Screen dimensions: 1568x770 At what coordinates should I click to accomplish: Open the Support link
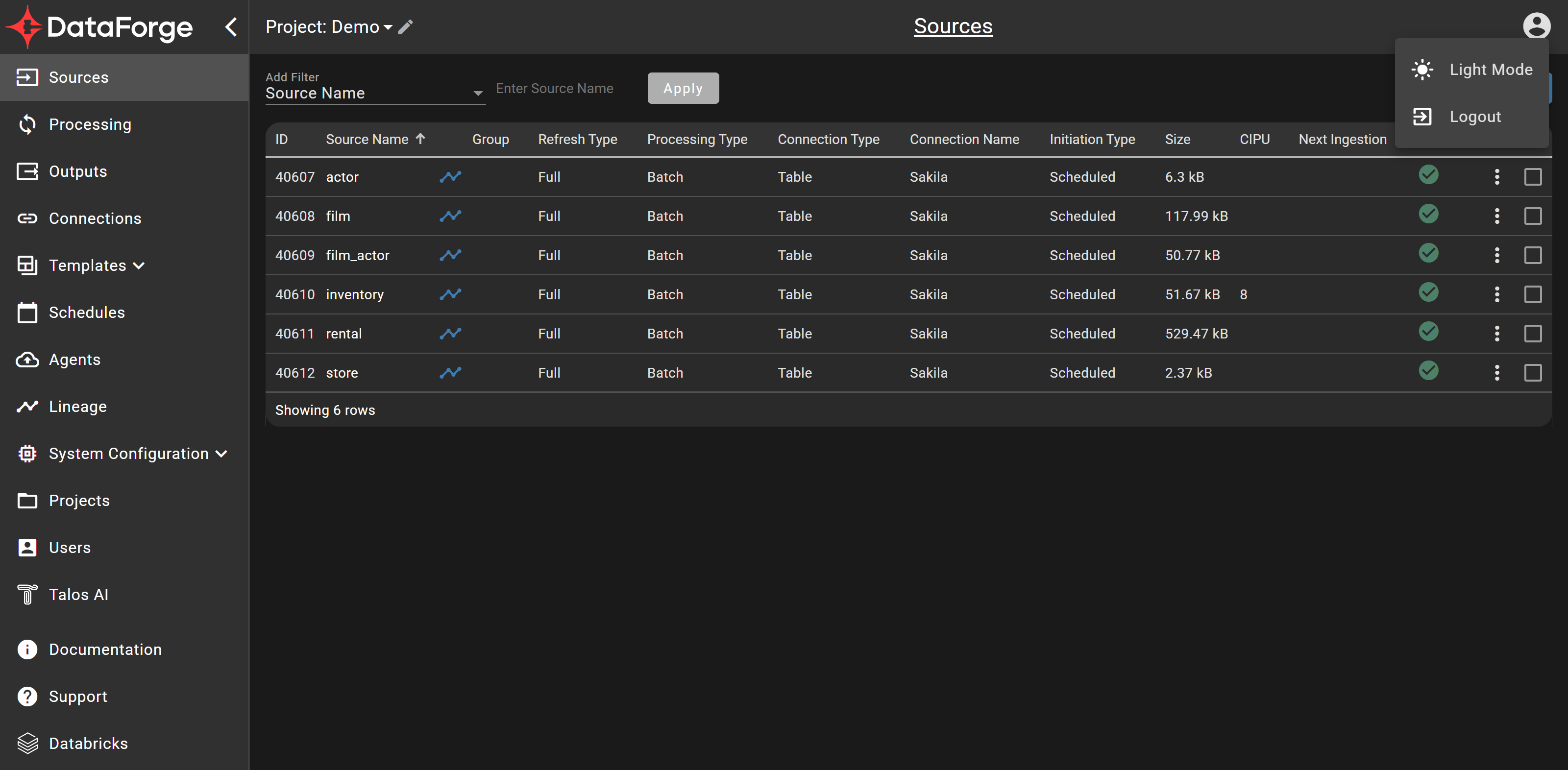[124, 697]
